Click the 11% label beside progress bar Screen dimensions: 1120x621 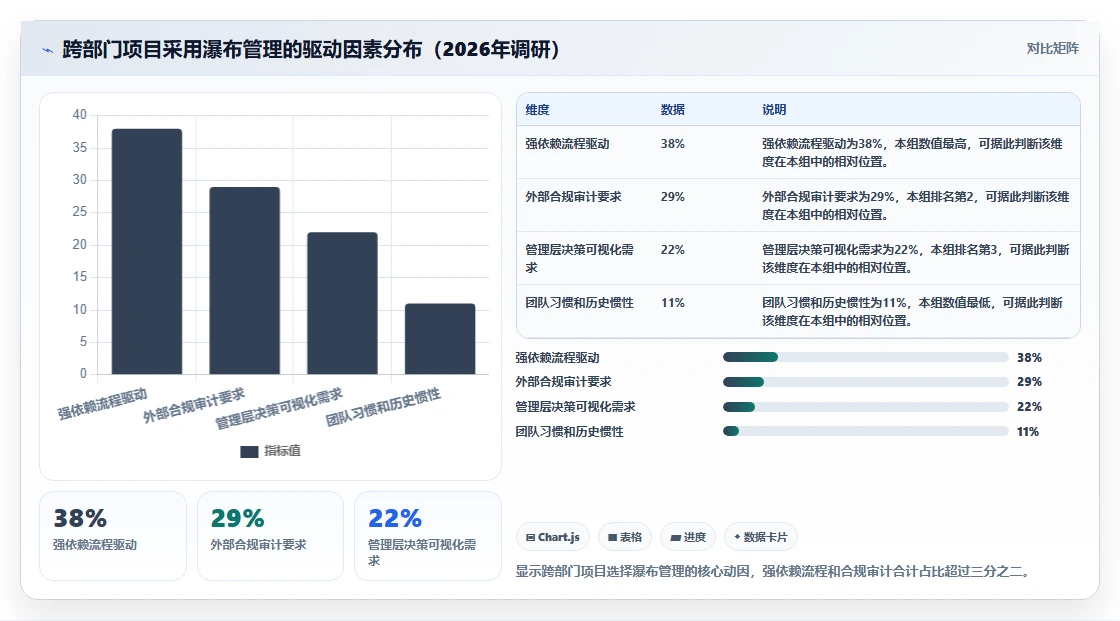pos(1028,432)
